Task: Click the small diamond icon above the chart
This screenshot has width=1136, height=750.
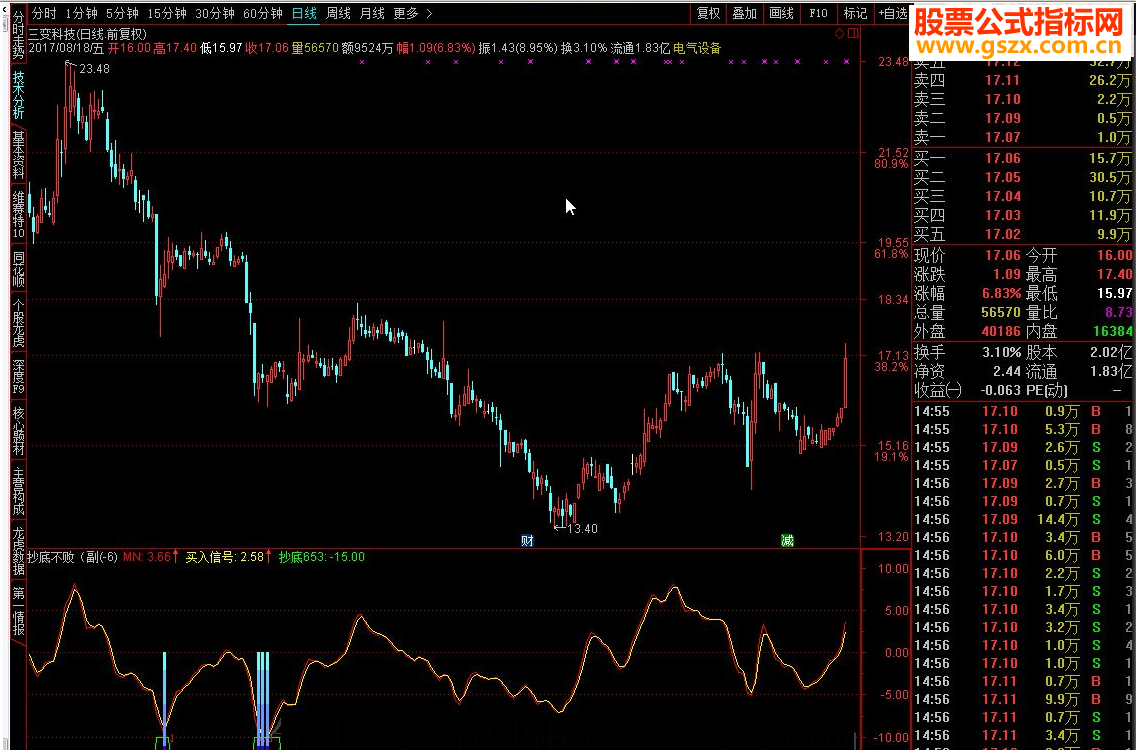Action: click(x=840, y=33)
